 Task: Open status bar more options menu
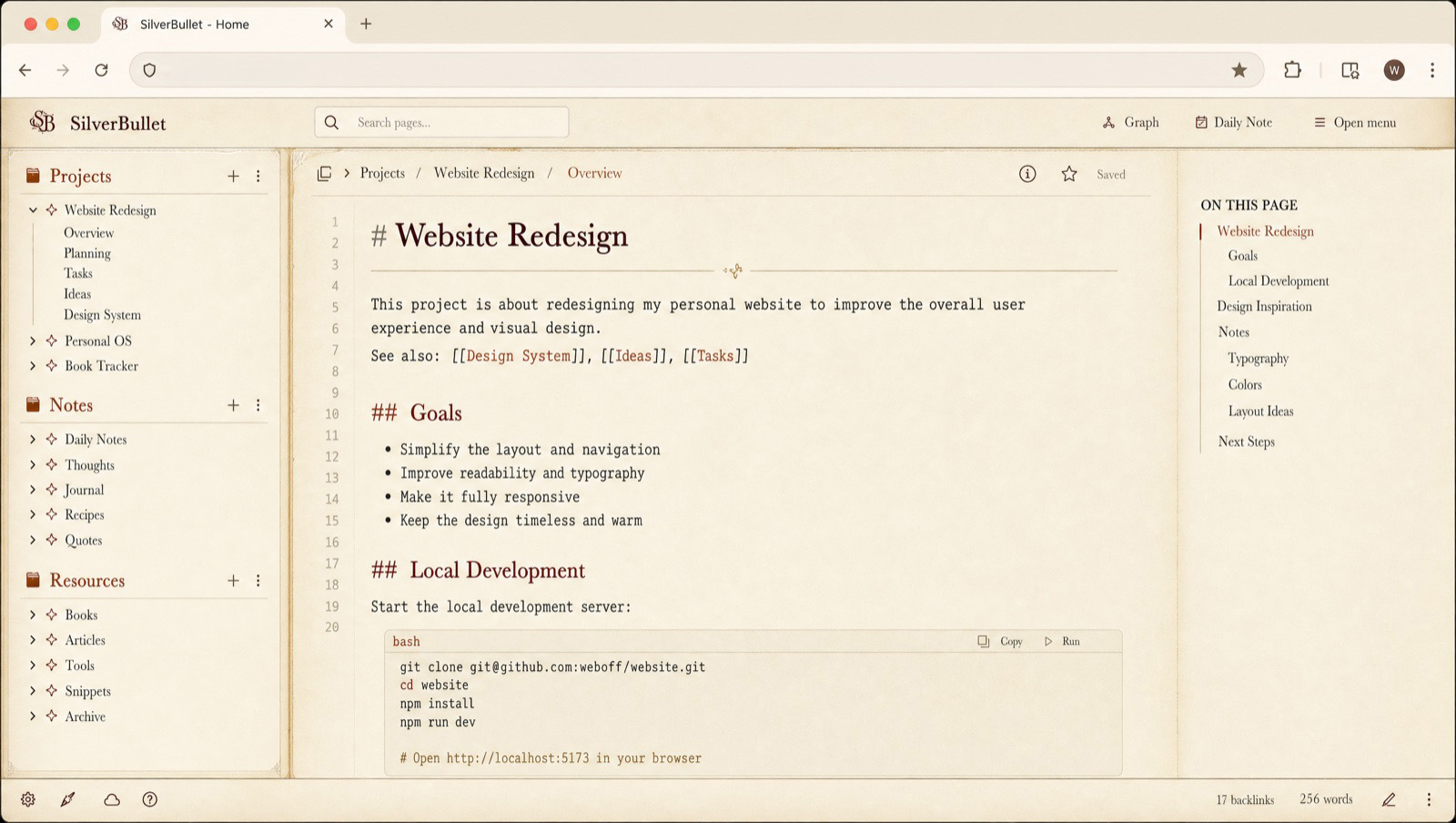coord(1429,799)
